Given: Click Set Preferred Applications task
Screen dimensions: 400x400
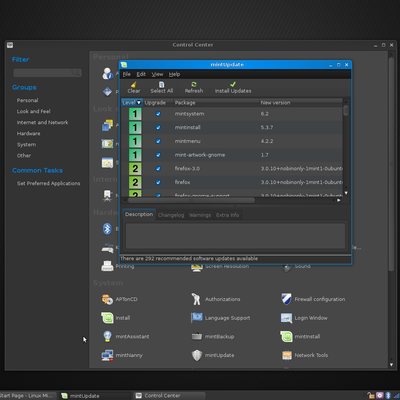Looking at the screenshot, I should point(49,183).
